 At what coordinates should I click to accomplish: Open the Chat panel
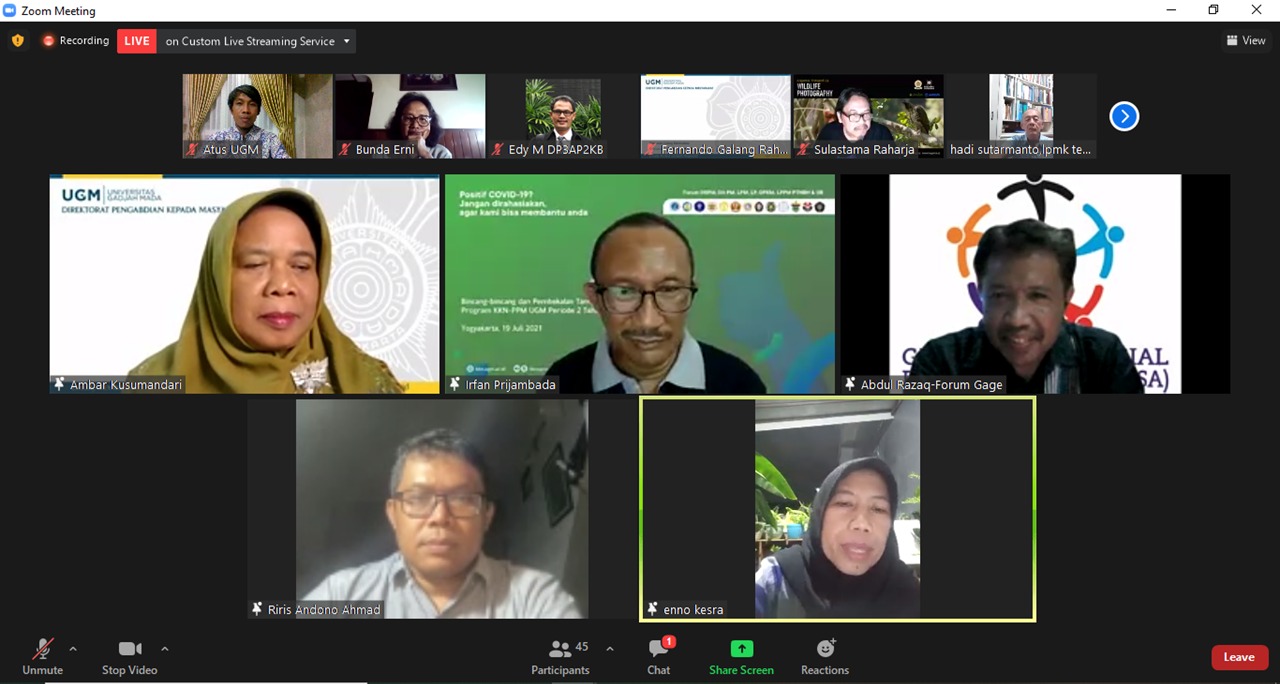(x=659, y=657)
